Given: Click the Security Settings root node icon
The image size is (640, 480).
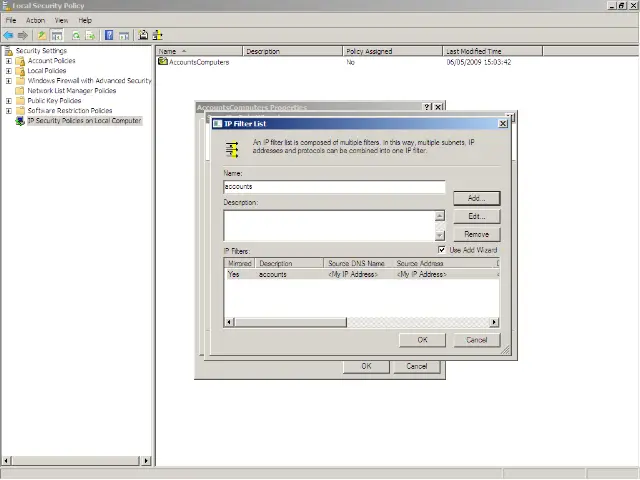Looking at the screenshot, I should 9,51.
